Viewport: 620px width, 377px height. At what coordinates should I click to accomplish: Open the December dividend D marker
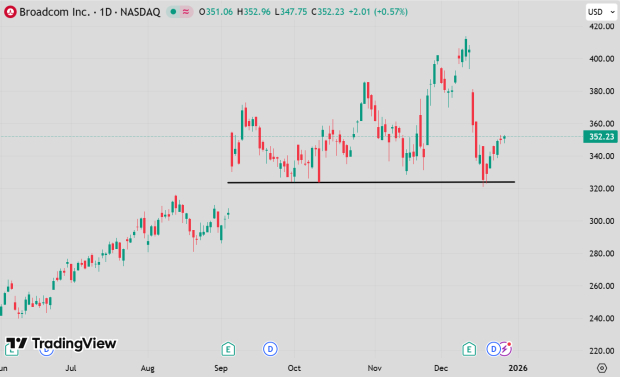click(493, 349)
